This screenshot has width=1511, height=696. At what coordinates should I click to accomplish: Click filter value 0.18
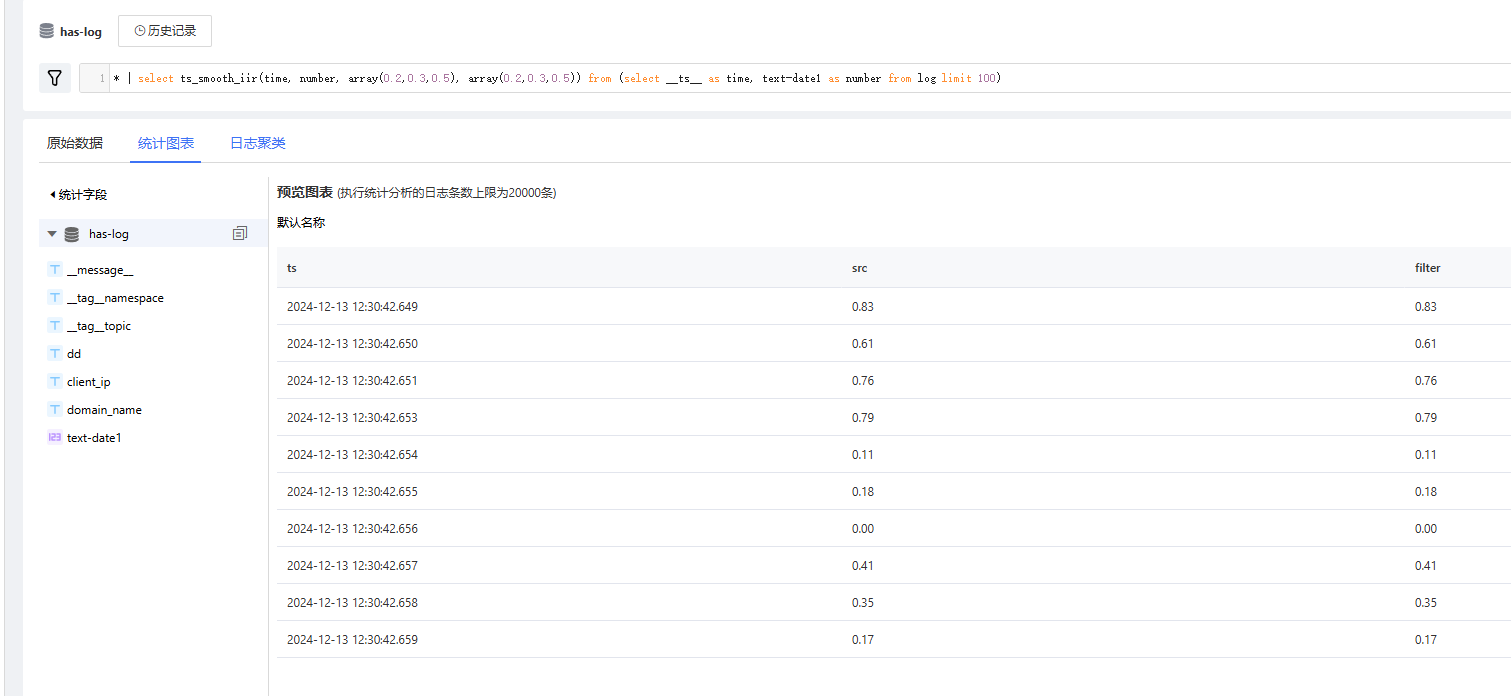click(x=1426, y=492)
